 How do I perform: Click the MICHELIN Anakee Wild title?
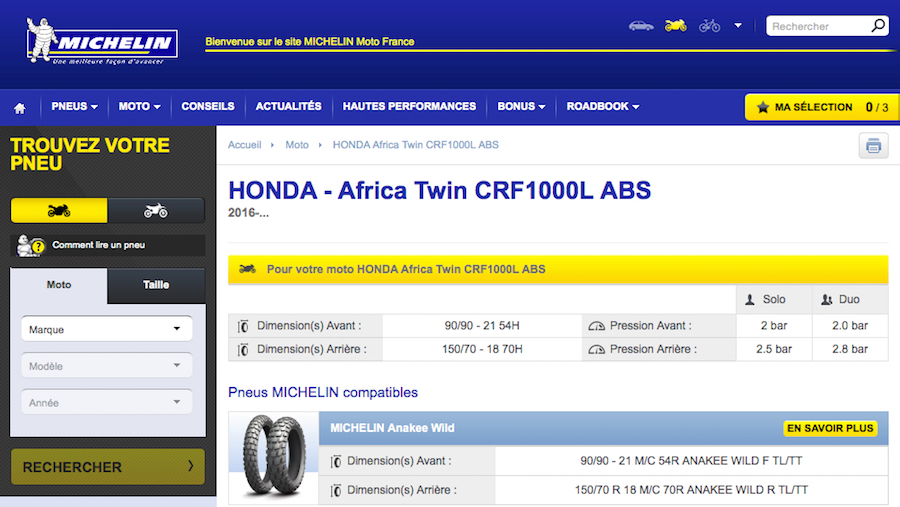coord(392,428)
